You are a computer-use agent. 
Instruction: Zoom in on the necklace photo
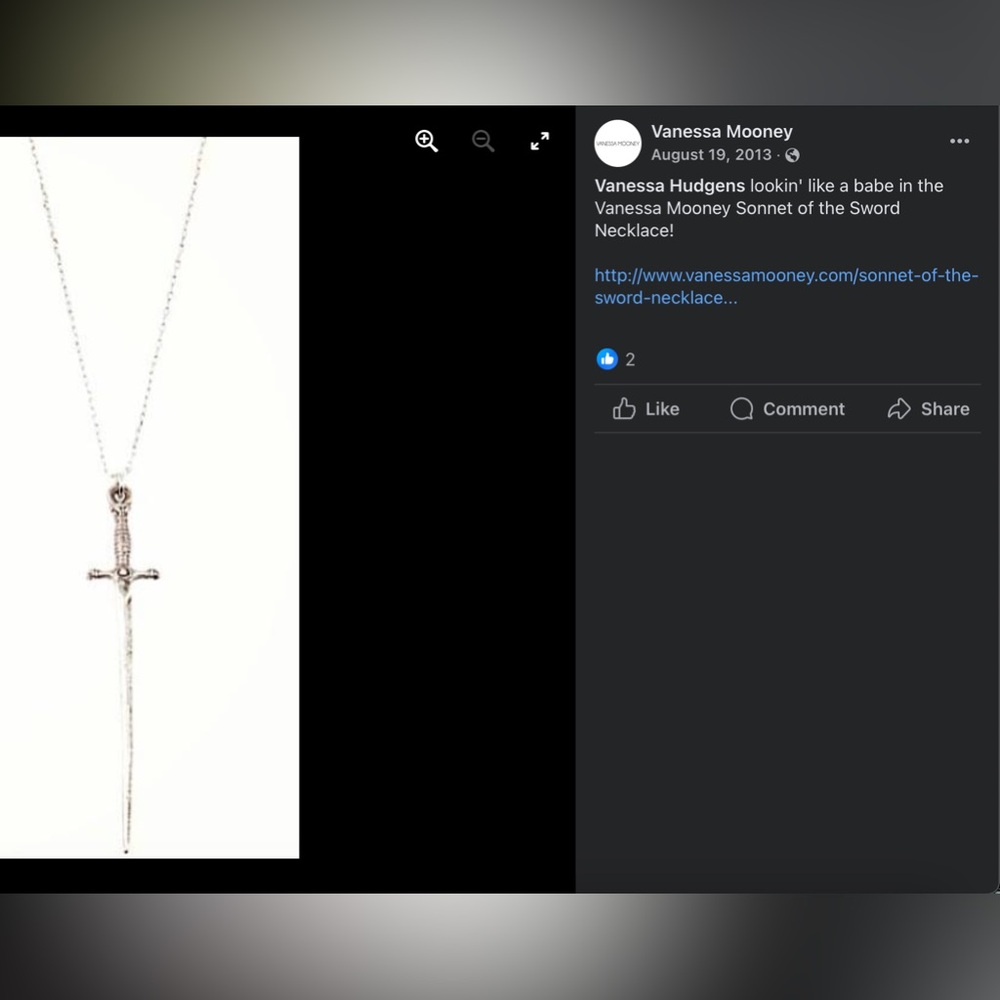(x=426, y=141)
